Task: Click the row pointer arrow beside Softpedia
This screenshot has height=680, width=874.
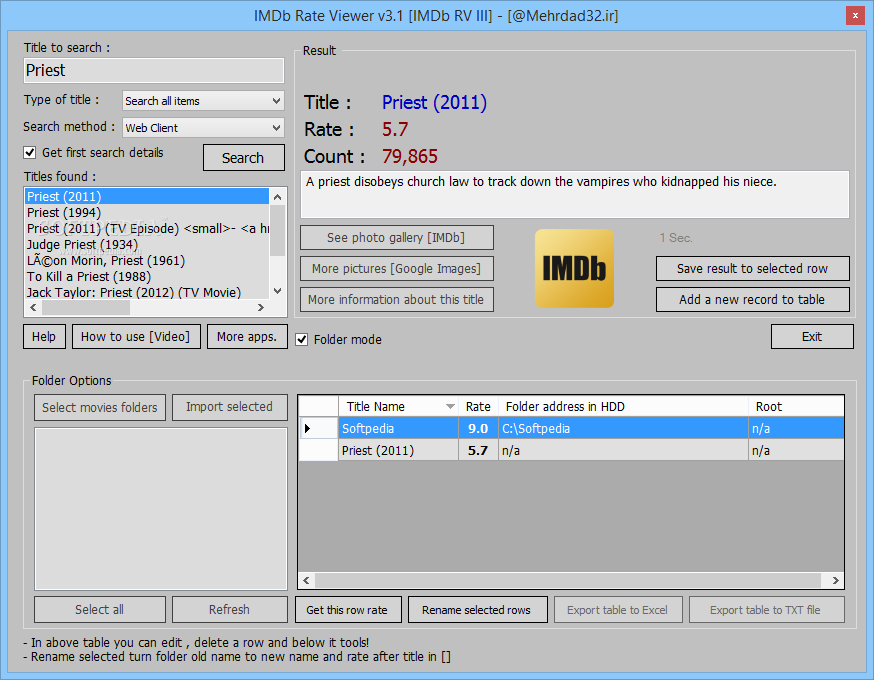Action: coord(307,428)
